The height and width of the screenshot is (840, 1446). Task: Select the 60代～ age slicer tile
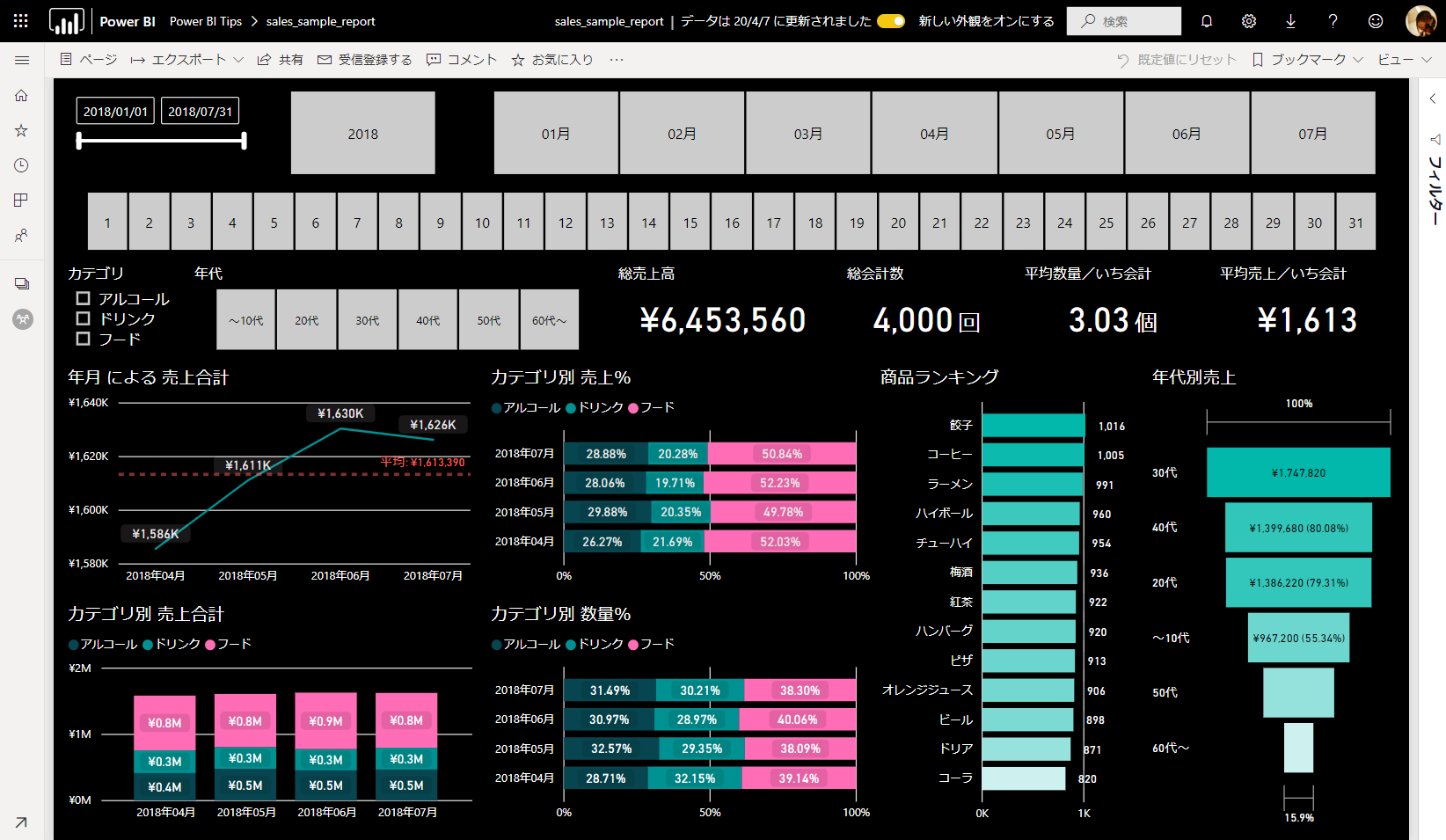coord(550,320)
